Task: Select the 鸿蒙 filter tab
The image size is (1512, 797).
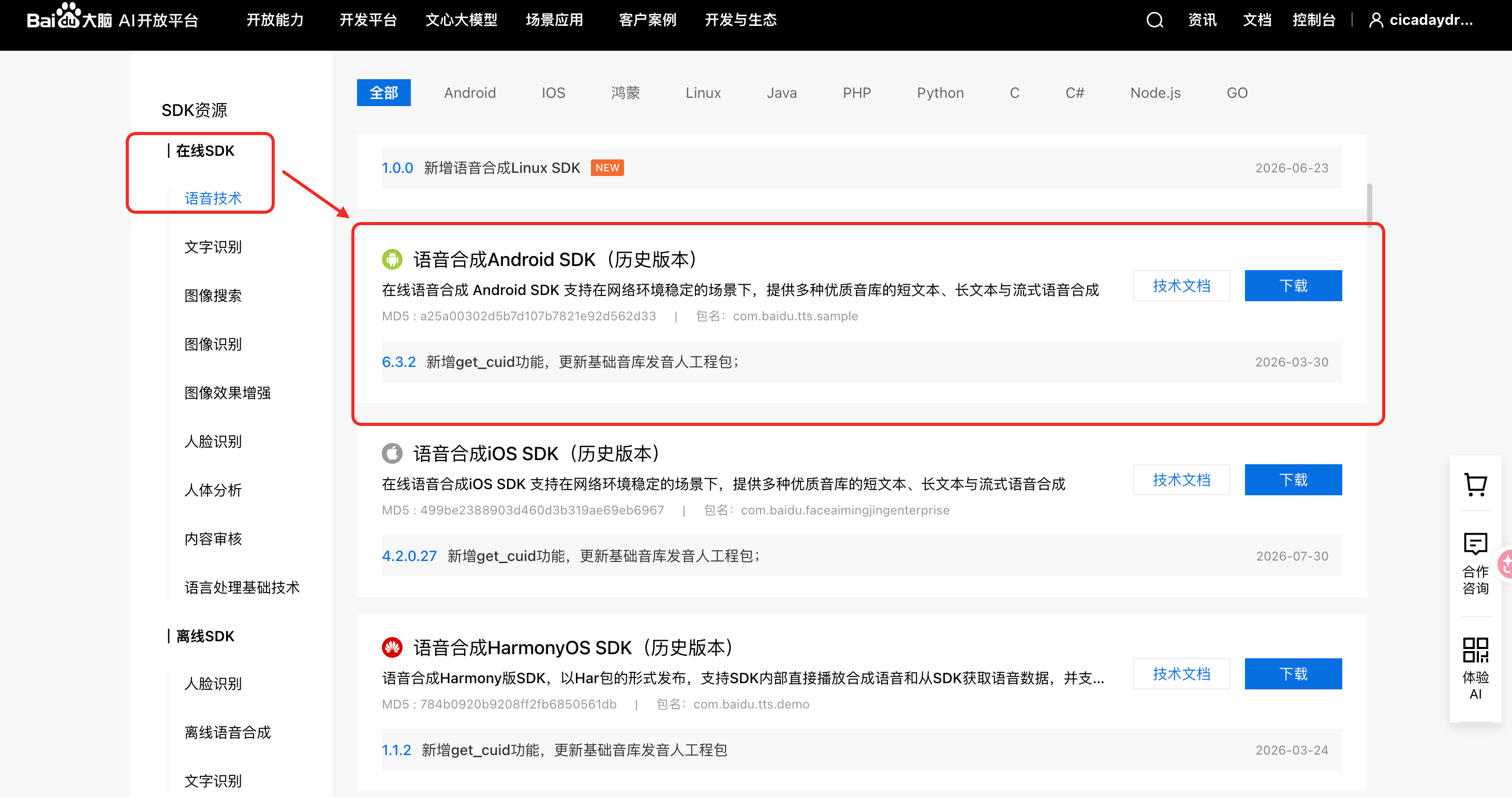Action: coord(625,93)
